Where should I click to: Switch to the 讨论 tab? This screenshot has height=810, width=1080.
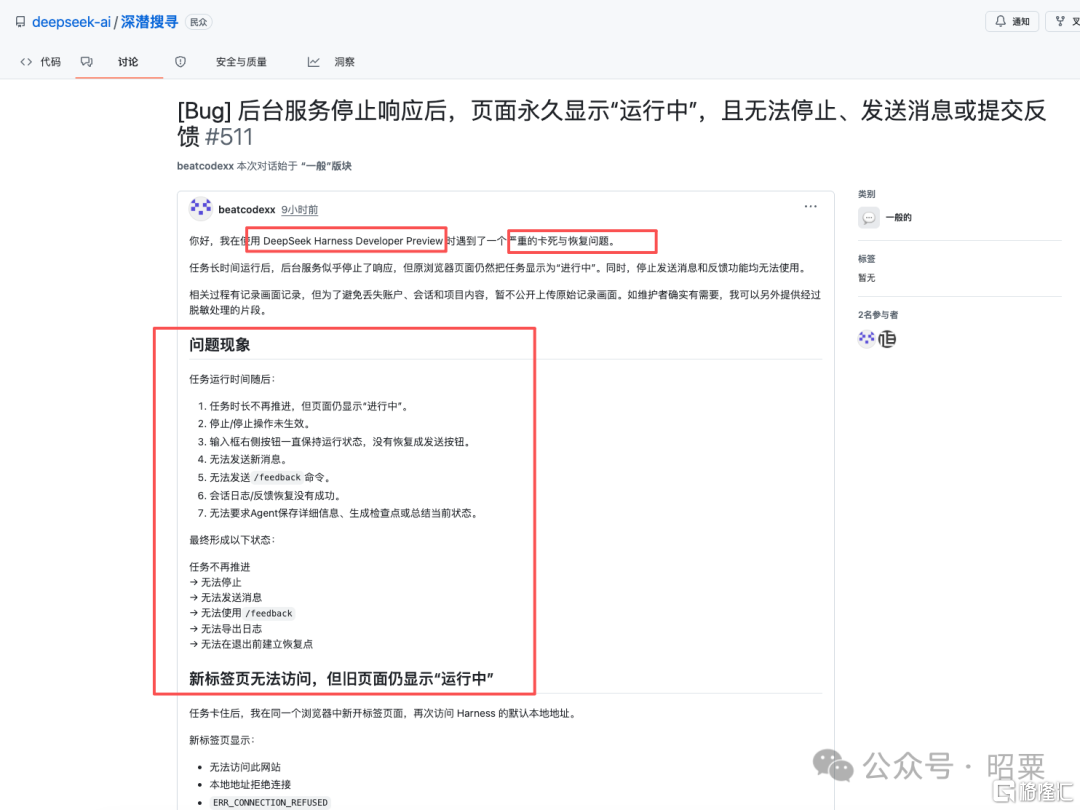pyautogui.click(x=127, y=62)
